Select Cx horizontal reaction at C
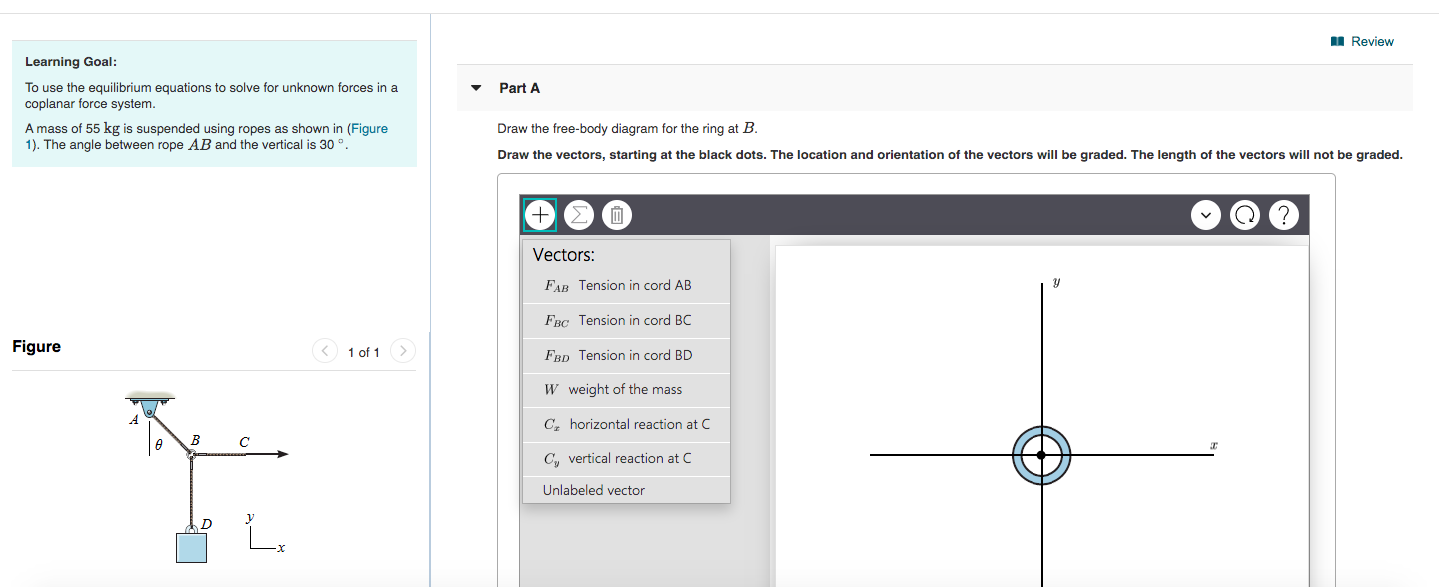Screen dimensions: 1439x587 click(626, 424)
